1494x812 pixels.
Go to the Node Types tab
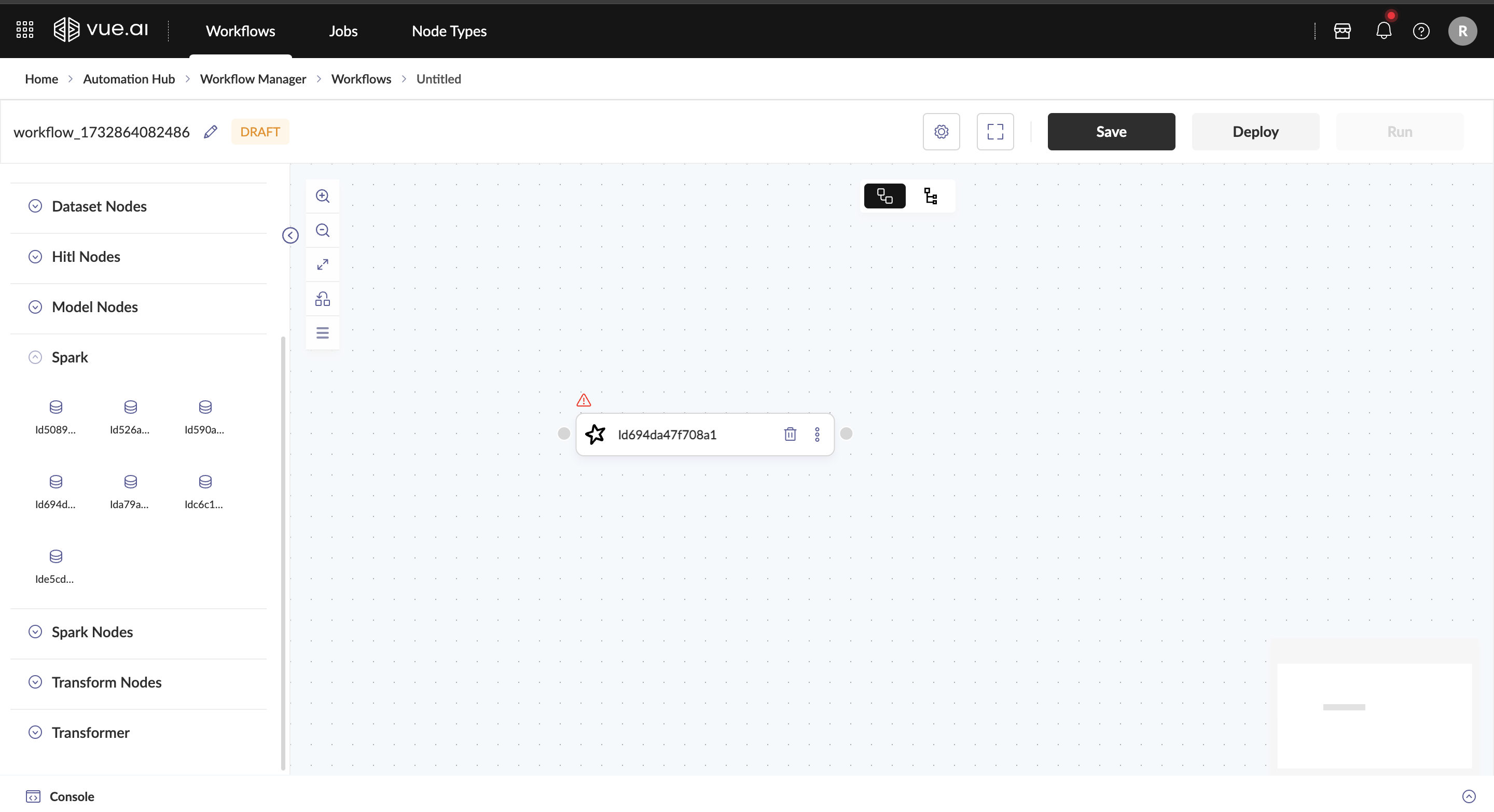448,31
